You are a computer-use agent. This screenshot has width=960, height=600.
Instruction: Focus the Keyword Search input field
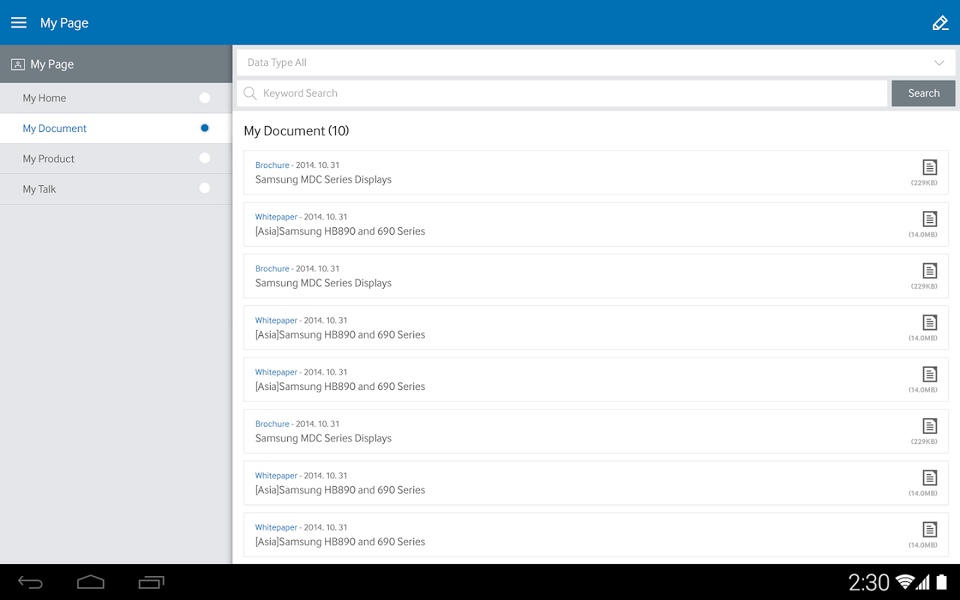tap(562, 93)
